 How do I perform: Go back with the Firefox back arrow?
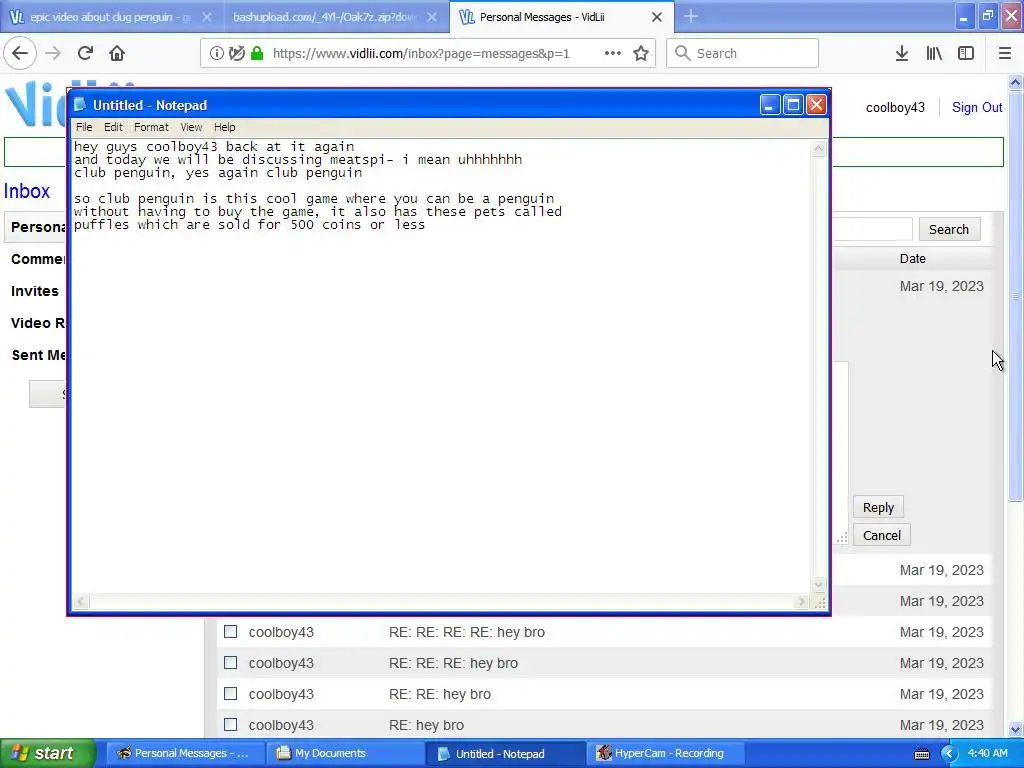(20, 53)
